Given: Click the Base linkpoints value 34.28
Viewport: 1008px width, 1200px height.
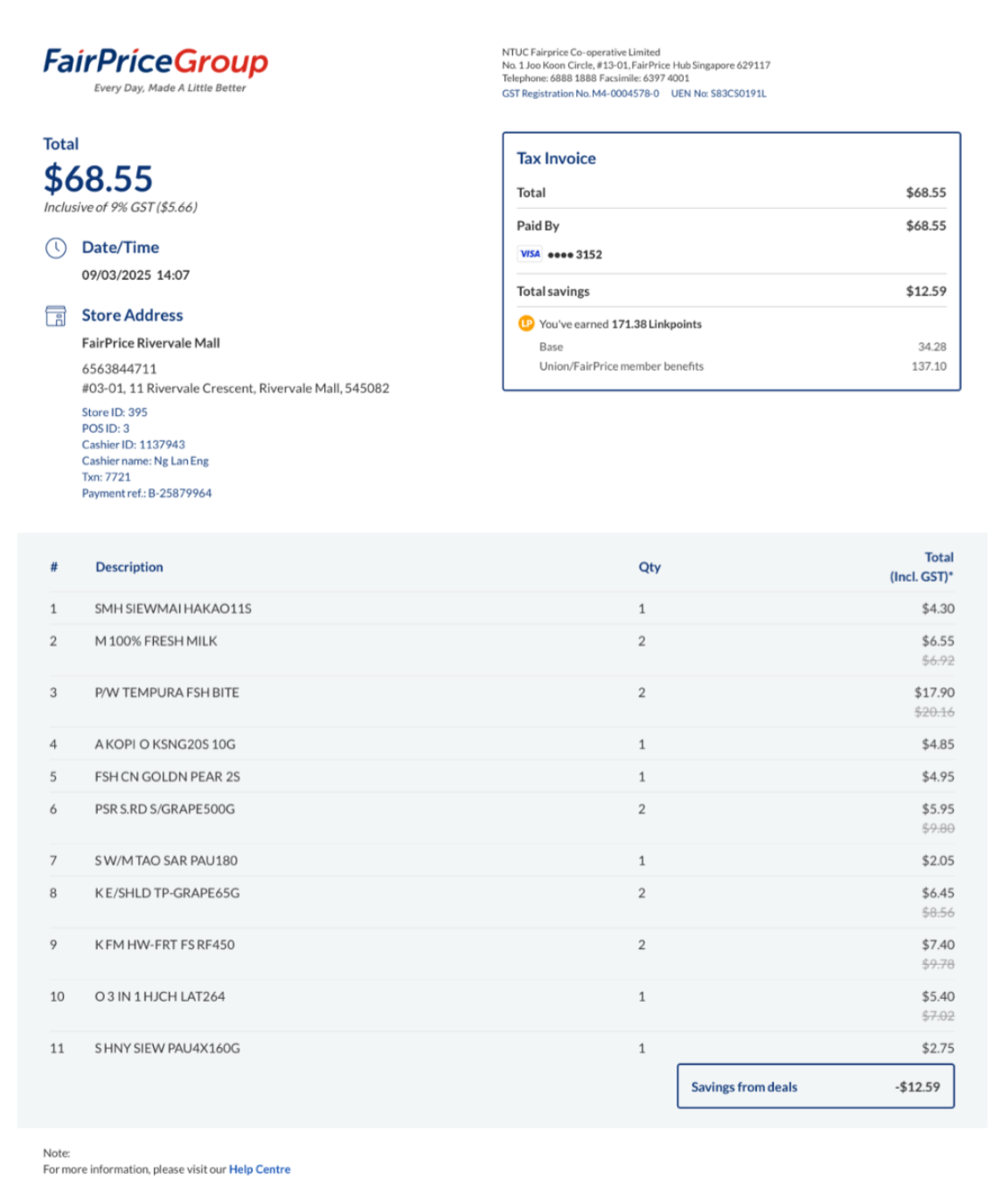Looking at the screenshot, I should tap(932, 347).
